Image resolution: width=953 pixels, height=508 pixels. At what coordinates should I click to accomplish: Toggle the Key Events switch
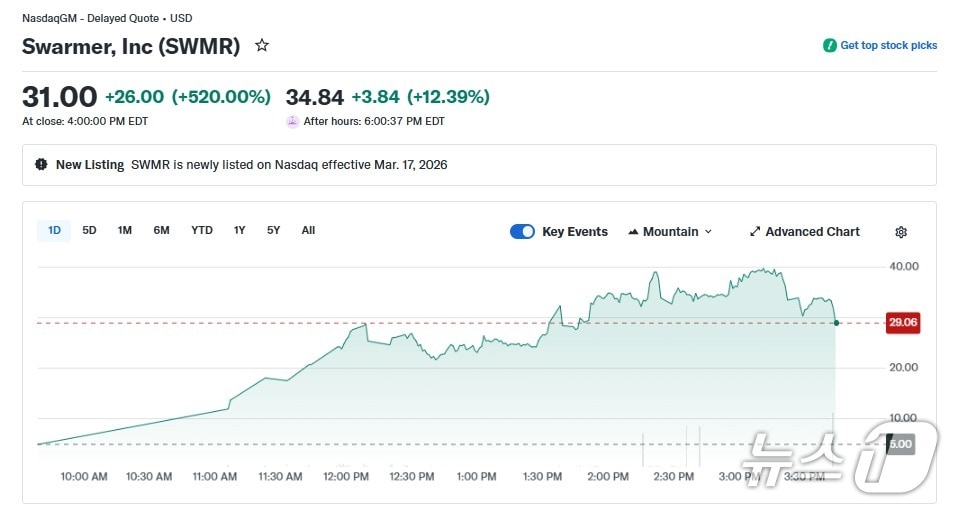click(522, 232)
